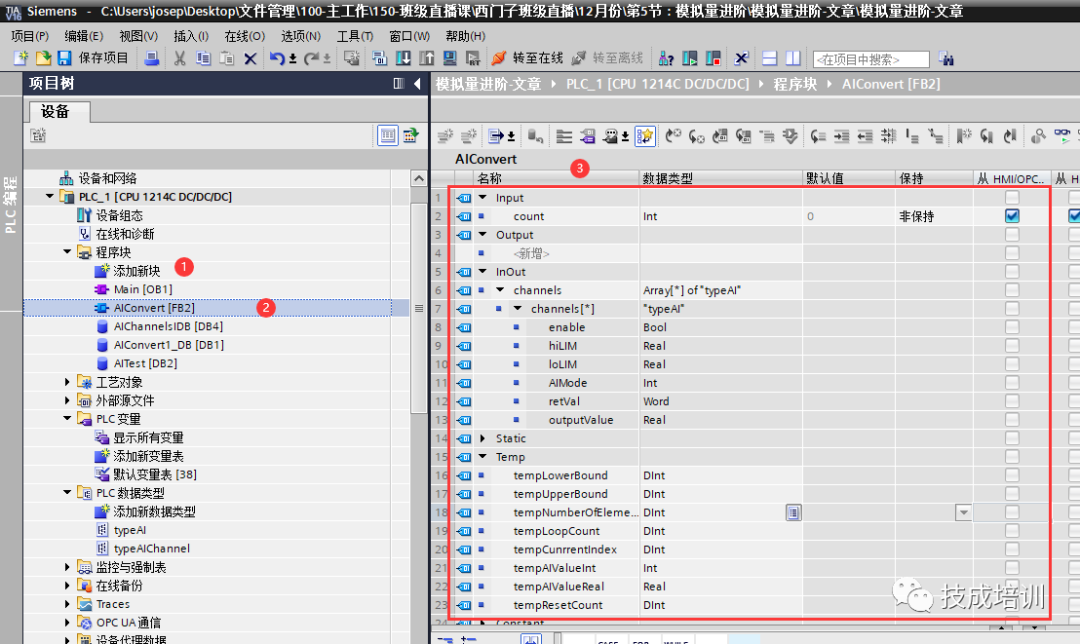Image resolution: width=1080 pixels, height=644 pixels.
Task: Click the binoculars search icon
Action: 946,59
